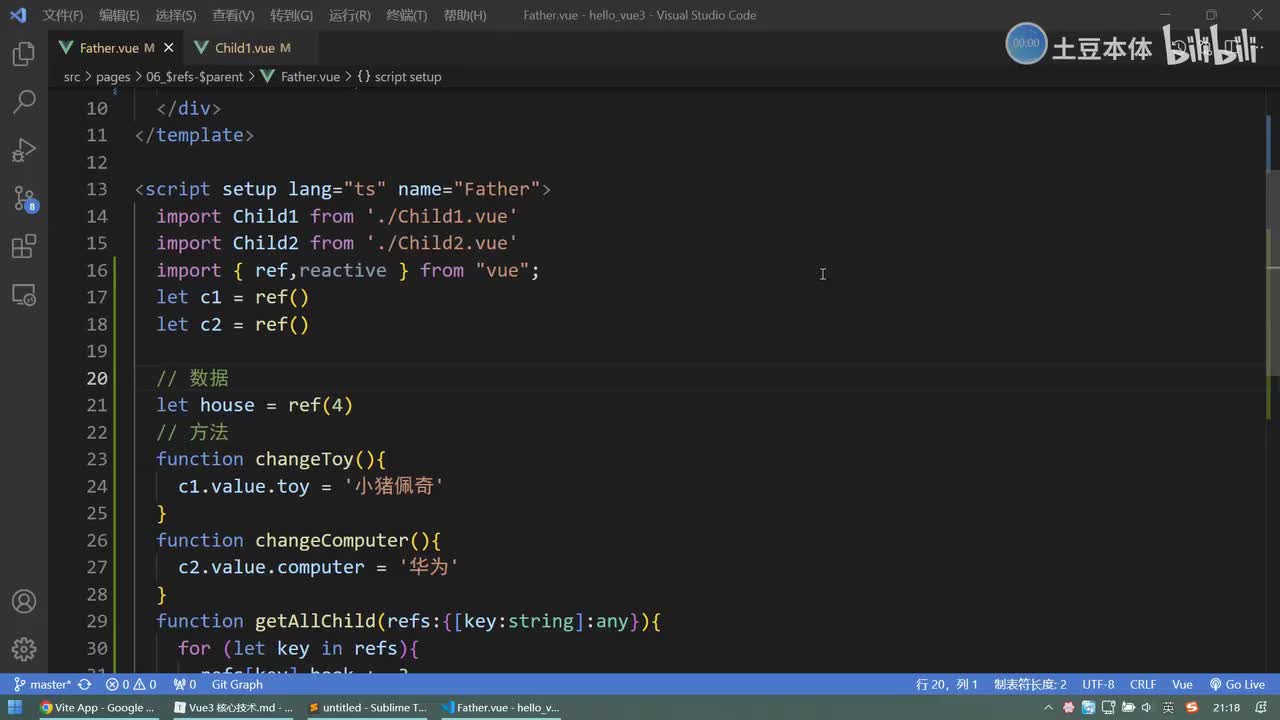Screen dimensions: 1280x720
Task: Click the master branch indicator in status bar
Action: tap(42, 685)
